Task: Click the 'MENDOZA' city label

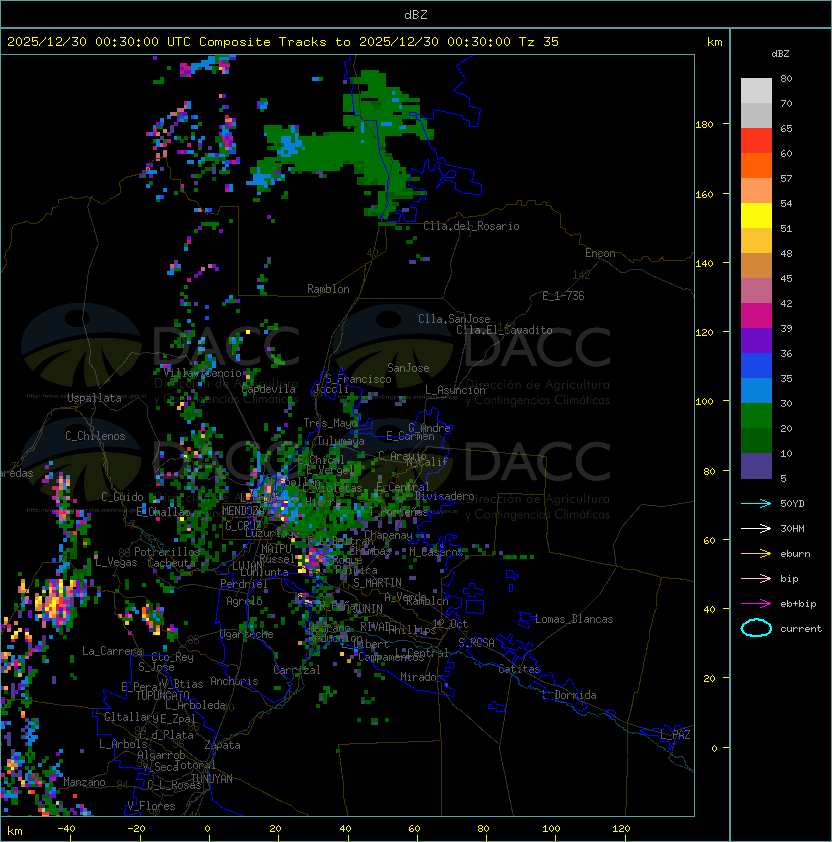Action: (x=242, y=511)
